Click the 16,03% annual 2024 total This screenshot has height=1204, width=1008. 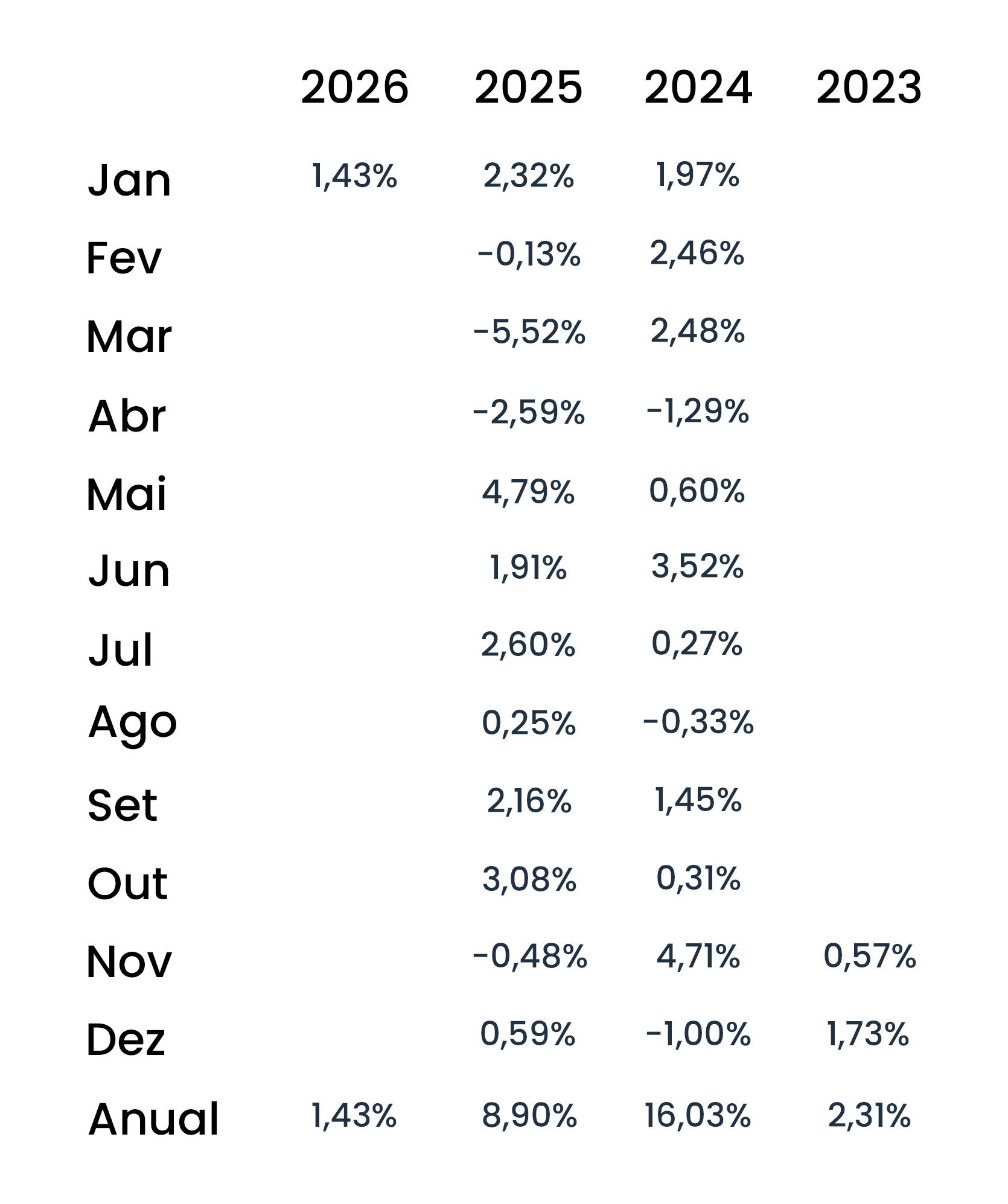(x=697, y=1115)
